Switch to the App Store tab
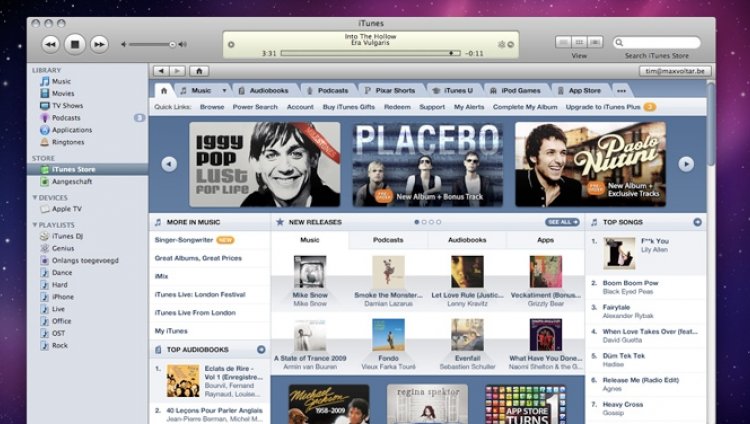The width and height of the screenshot is (750, 424). tap(579, 90)
